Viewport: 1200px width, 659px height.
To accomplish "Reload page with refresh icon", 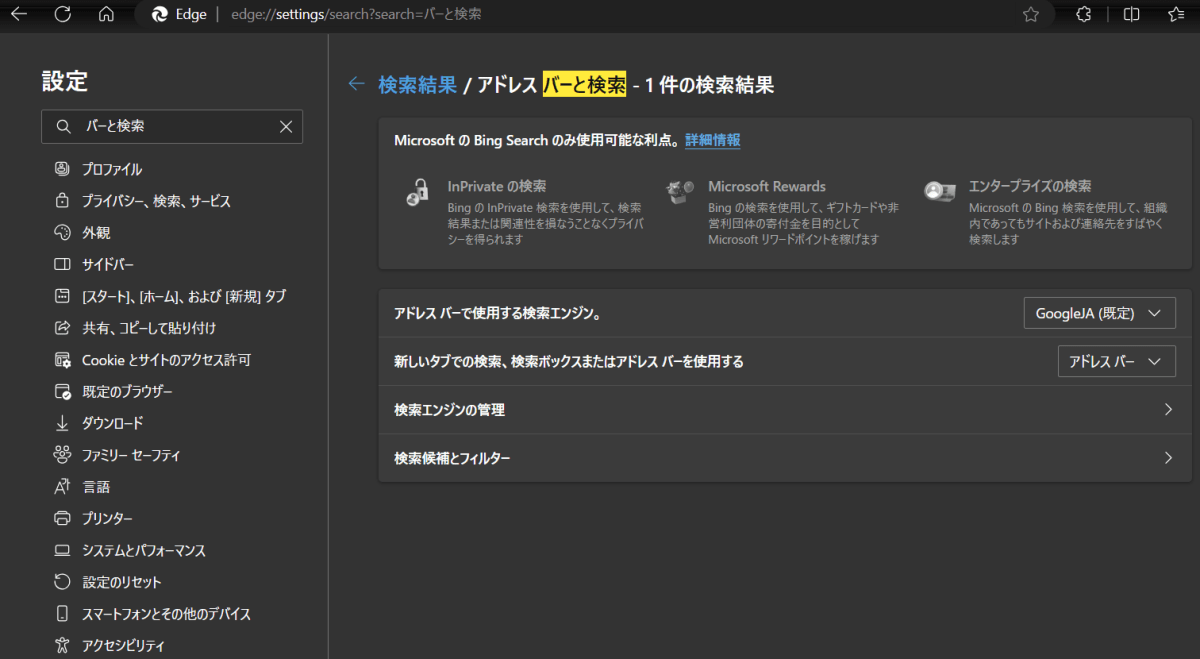I will (62, 14).
